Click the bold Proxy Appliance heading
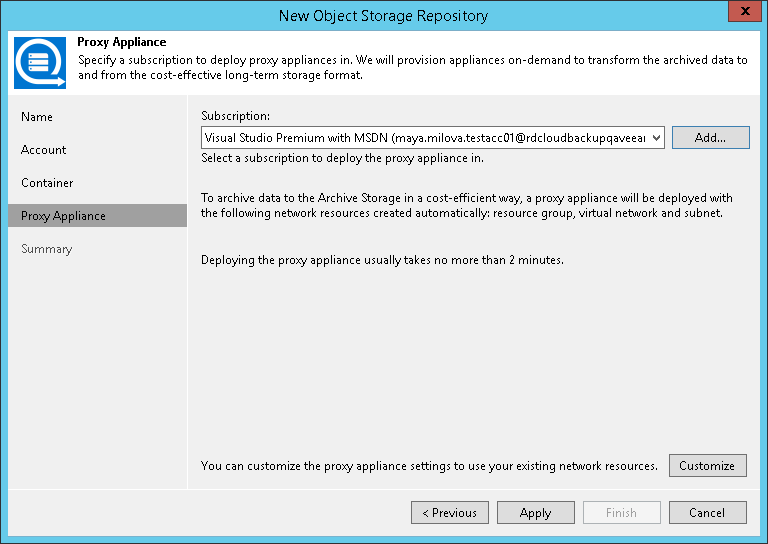This screenshot has height=544, width=768. [121, 43]
